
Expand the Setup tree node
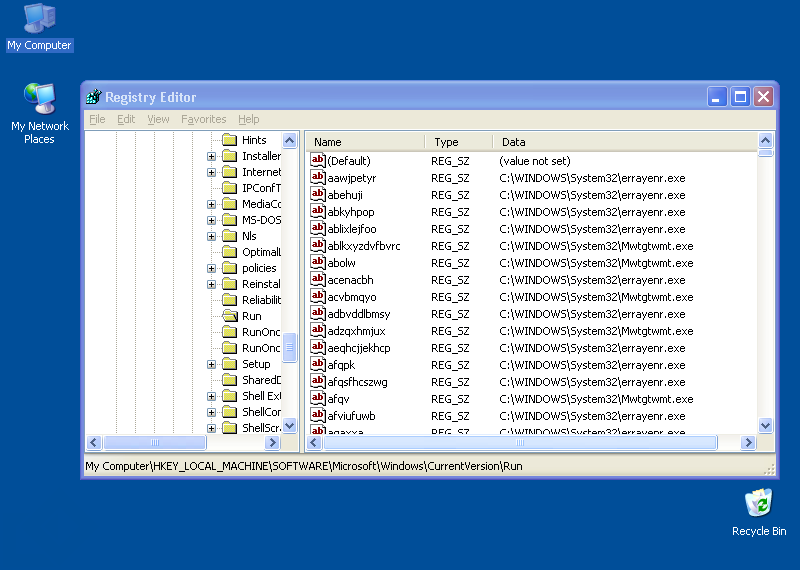pyautogui.click(x=211, y=364)
